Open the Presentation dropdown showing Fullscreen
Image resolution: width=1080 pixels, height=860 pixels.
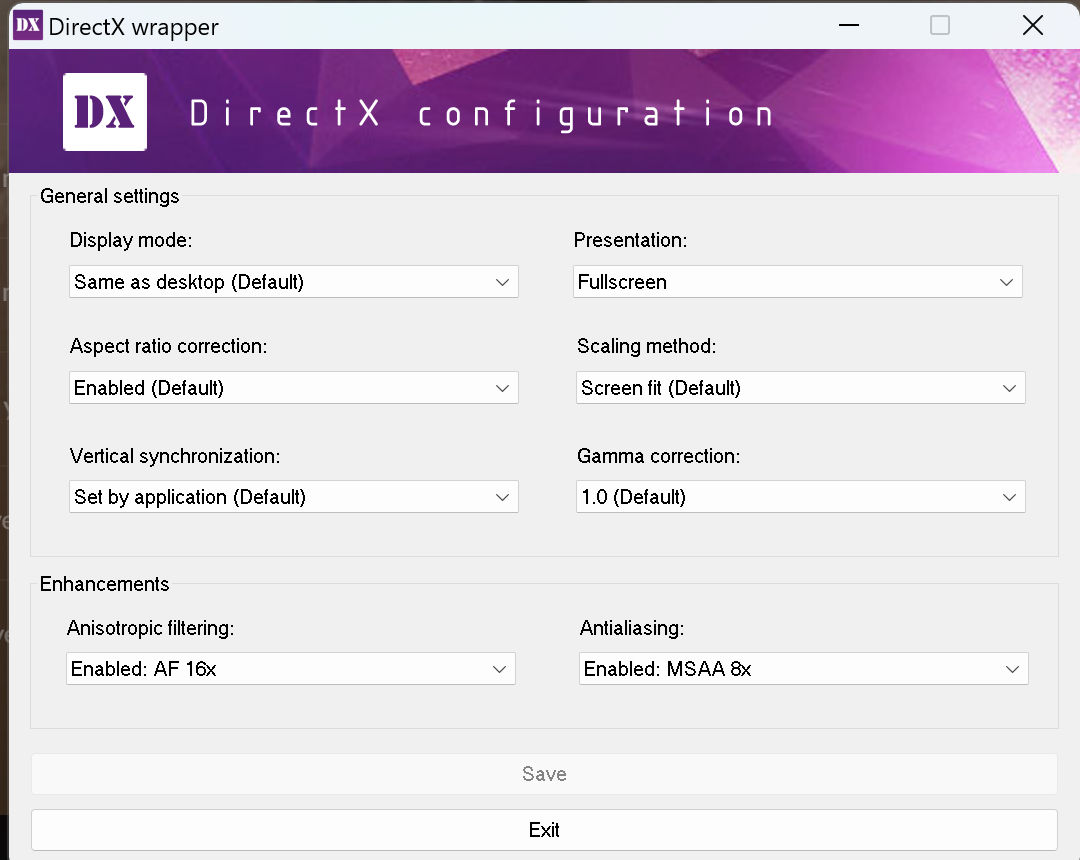coord(798,282)
